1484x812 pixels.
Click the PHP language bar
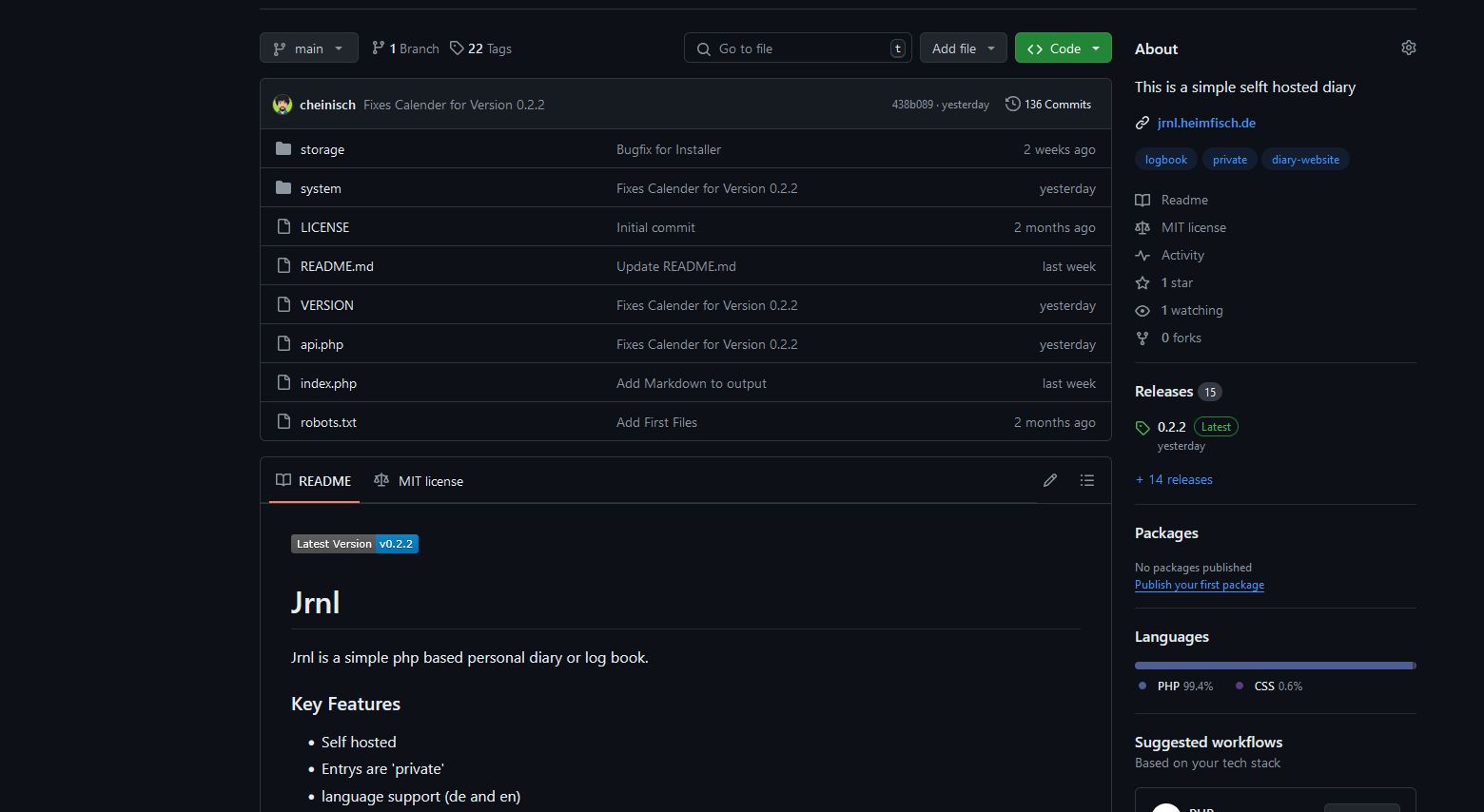pos(1273,666)
